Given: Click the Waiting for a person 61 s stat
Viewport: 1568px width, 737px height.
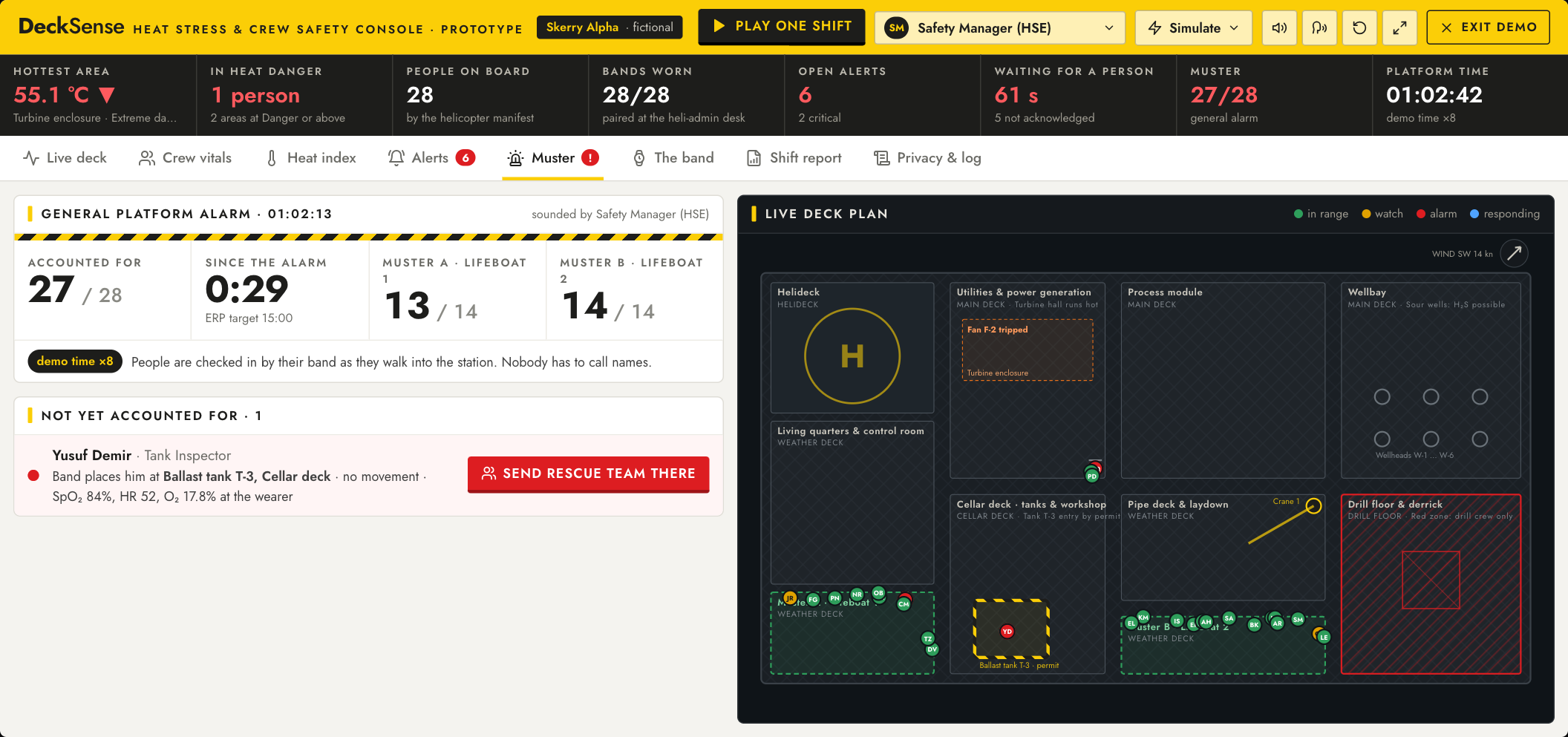Looking at the screenshot, I should coord(1078,95).
